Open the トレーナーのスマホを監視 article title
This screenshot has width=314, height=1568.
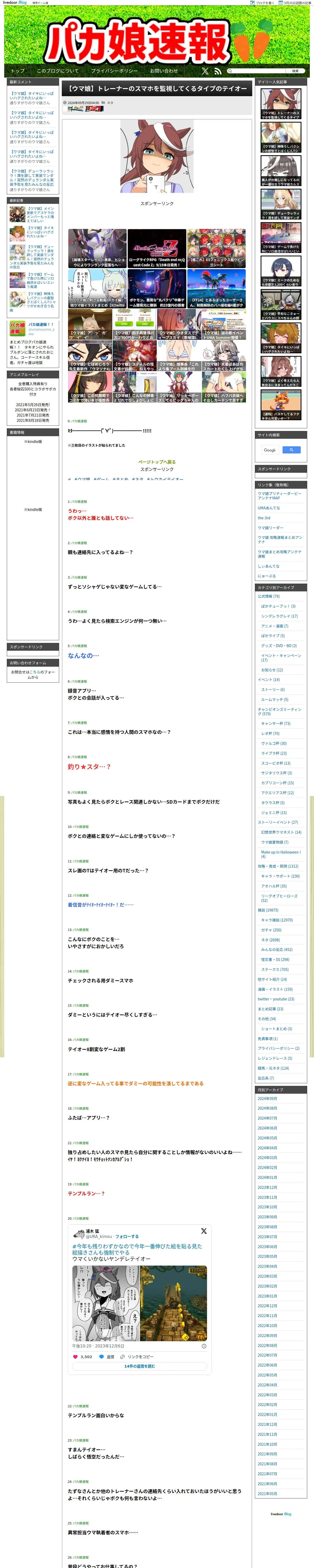(x=157, y=89)
